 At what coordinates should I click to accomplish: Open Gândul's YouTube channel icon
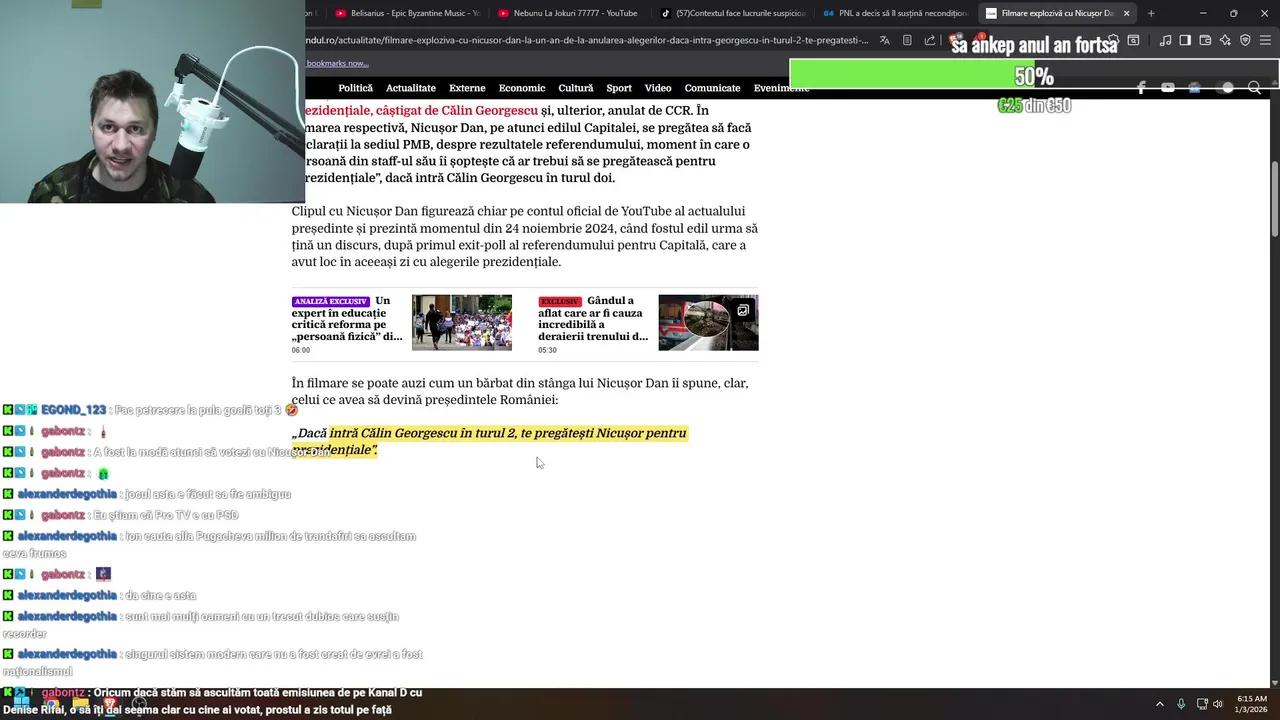click(x=1168, y=88)
